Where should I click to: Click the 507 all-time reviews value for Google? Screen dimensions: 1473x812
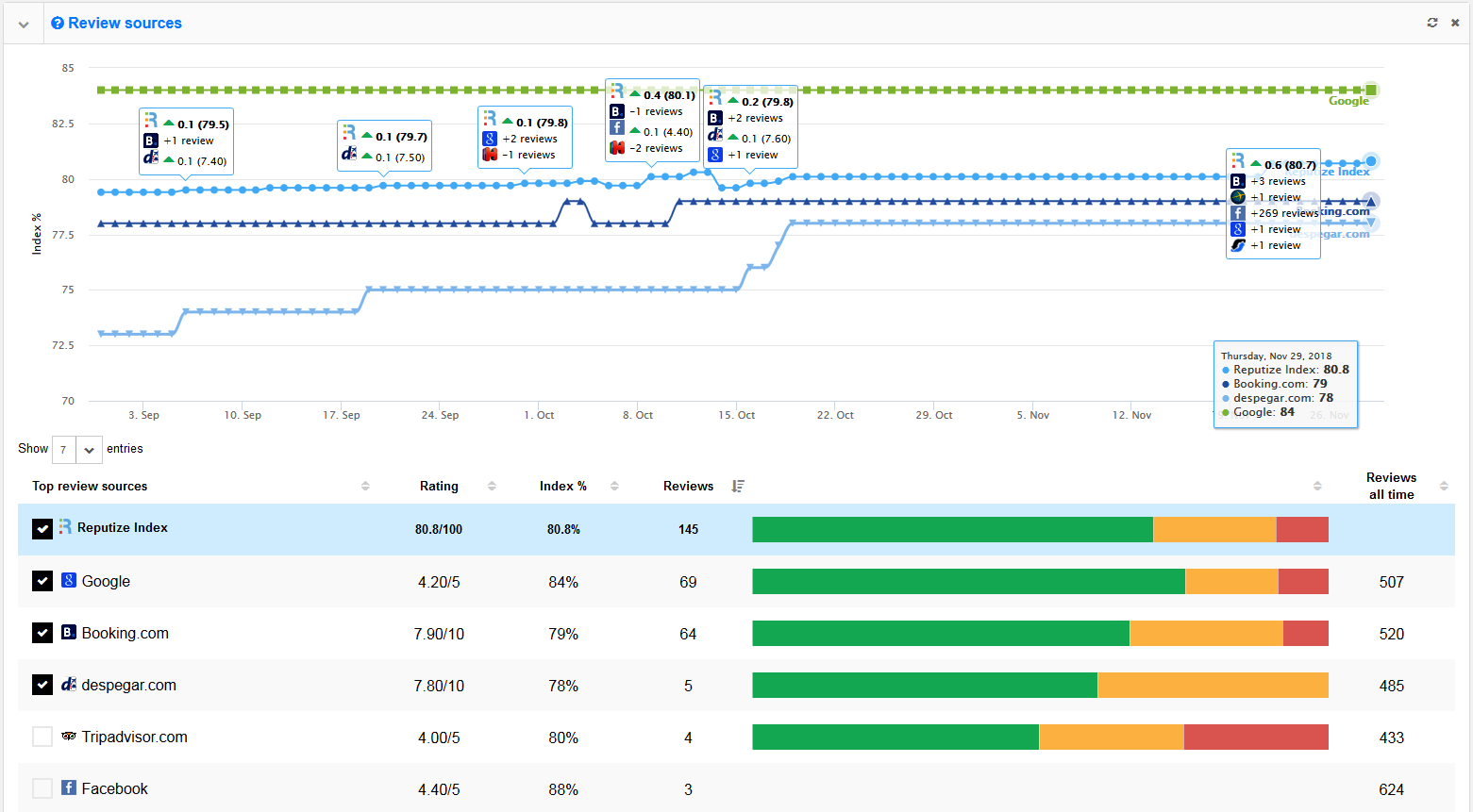click(1391, 582)
